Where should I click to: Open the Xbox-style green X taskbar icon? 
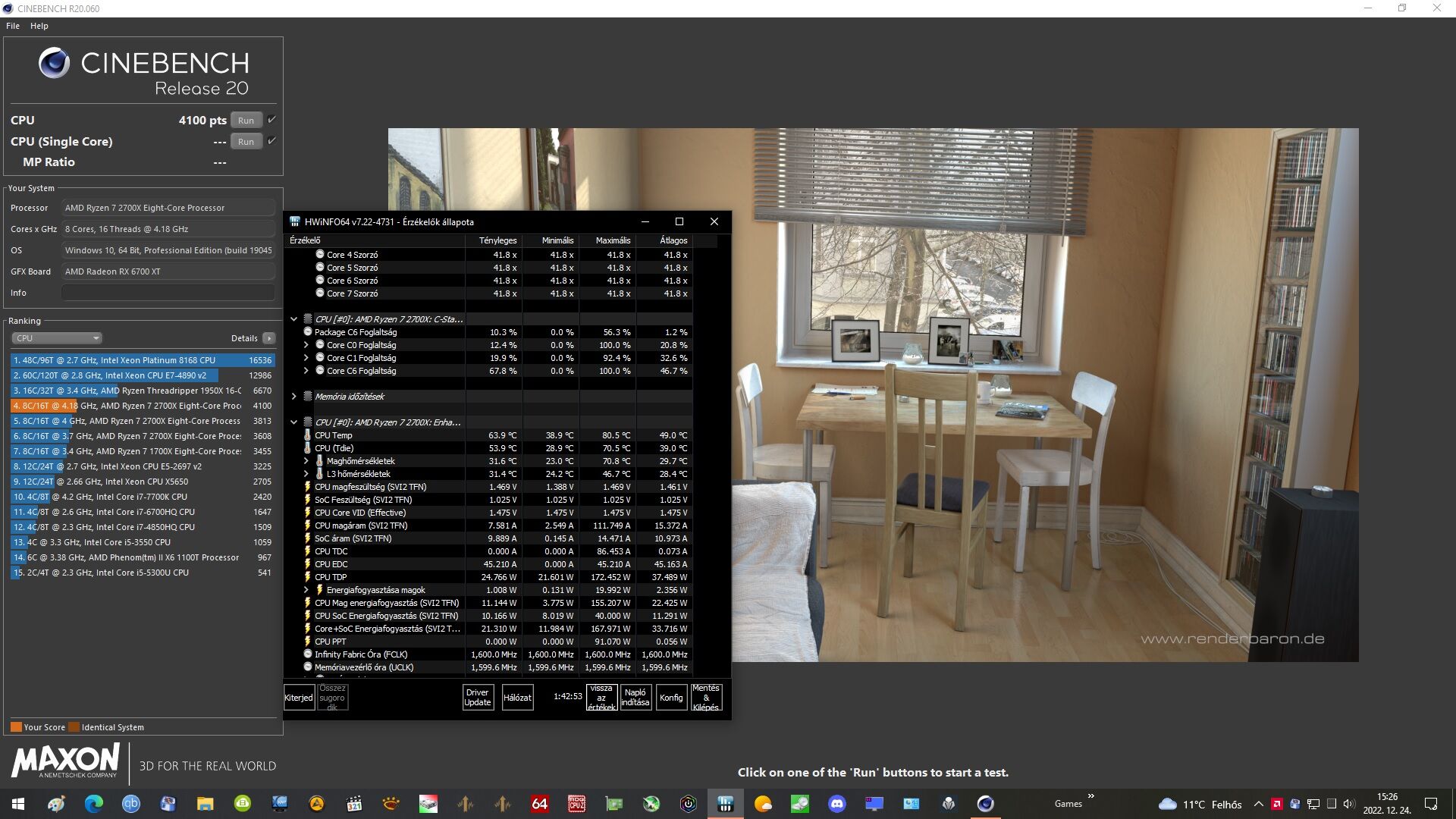tap(651, 804)
